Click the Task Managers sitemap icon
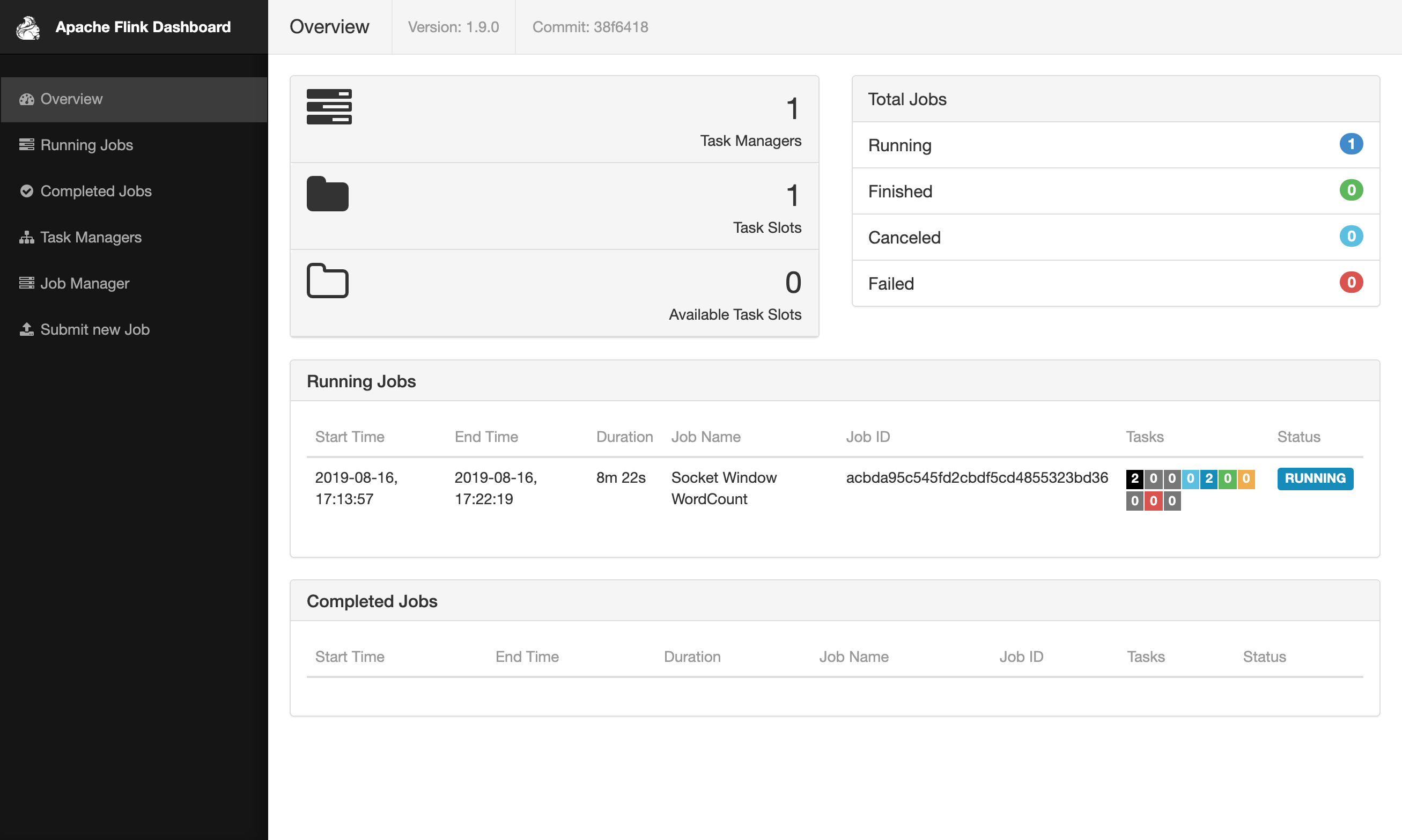Viewport: 1402px width, 840px height. (x=27, y=237)
